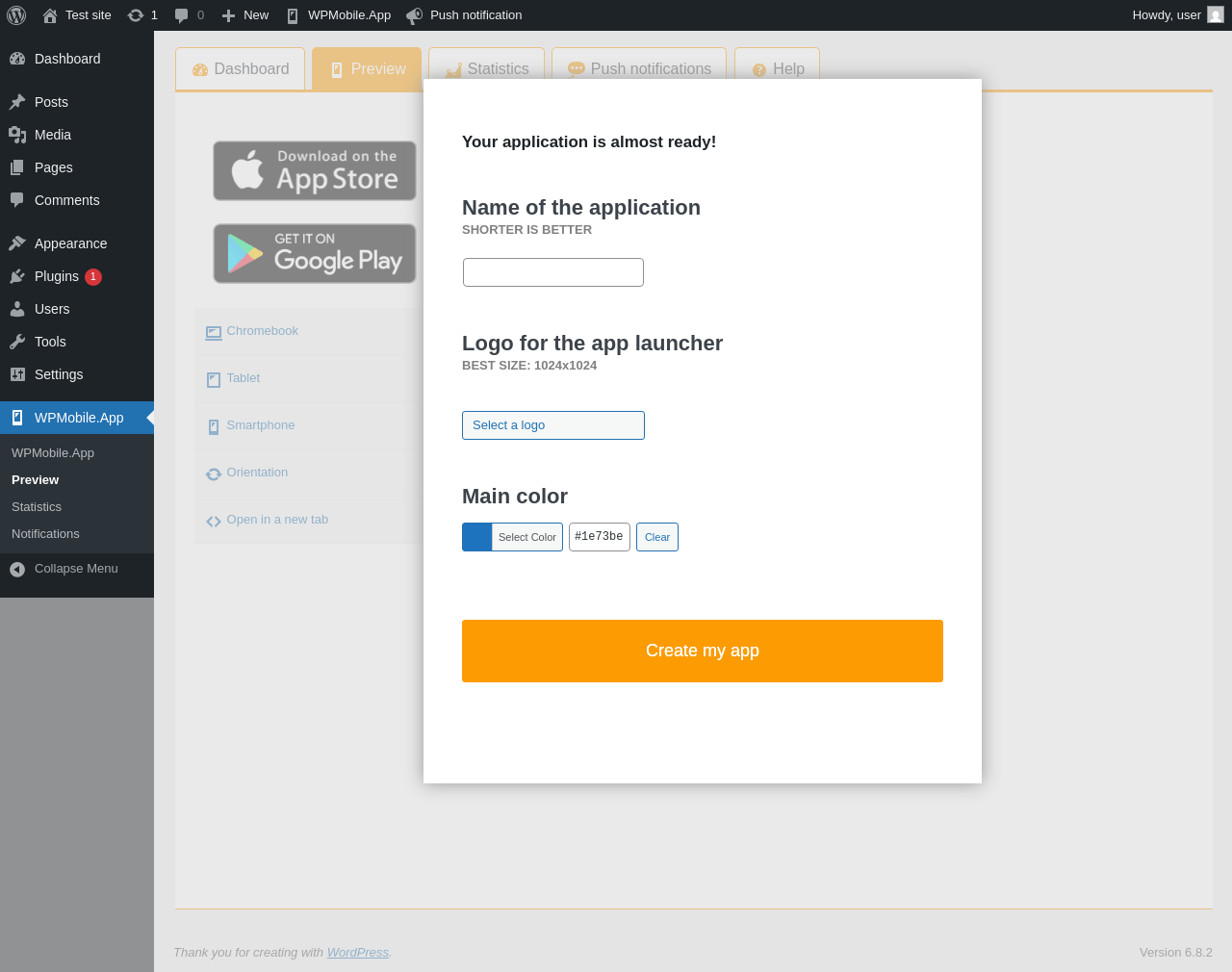Click the code brackets icon
1232x972 pixels.
coord(214,522)
